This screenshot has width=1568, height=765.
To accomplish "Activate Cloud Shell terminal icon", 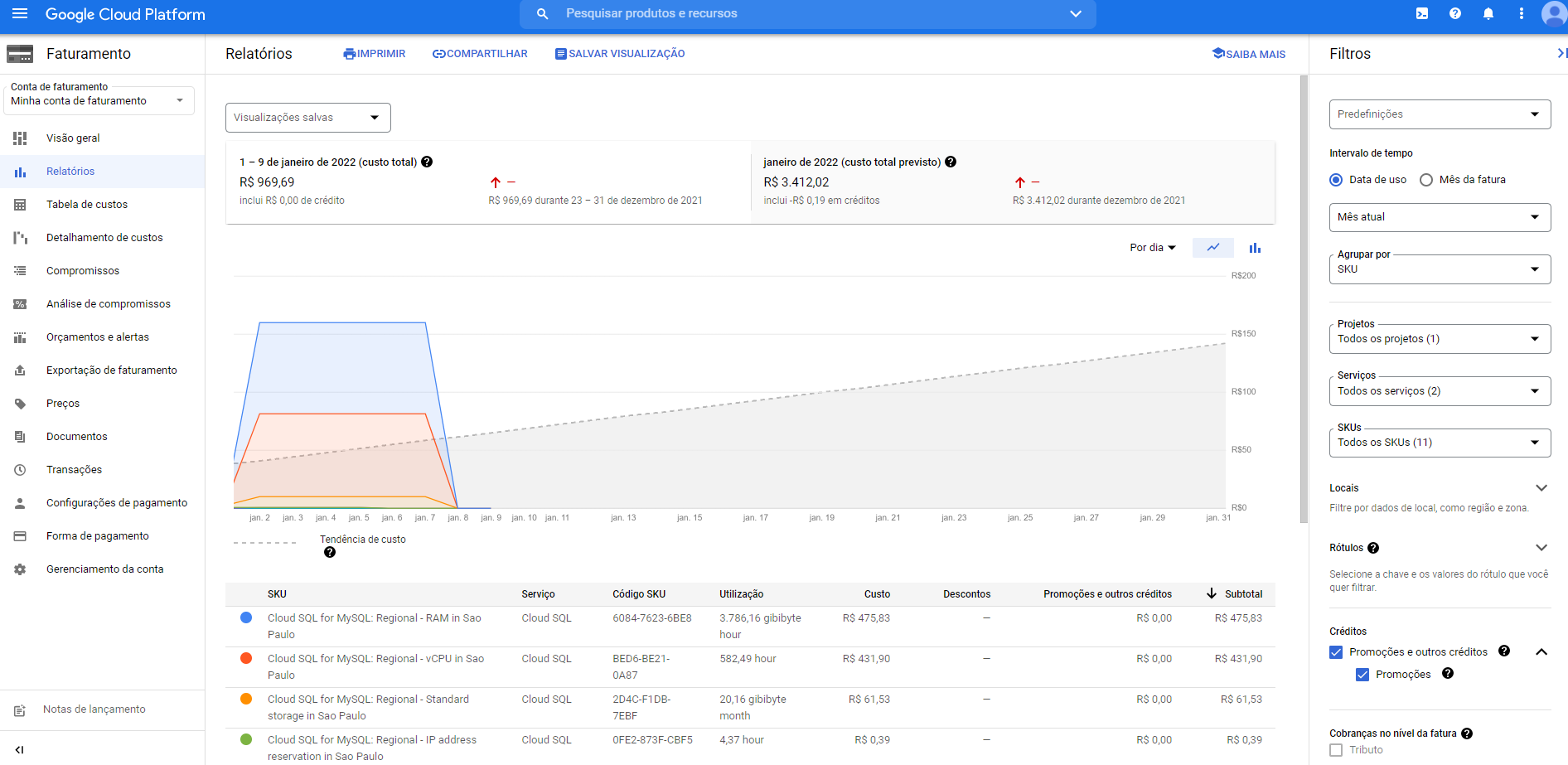I will [1422, 14].
